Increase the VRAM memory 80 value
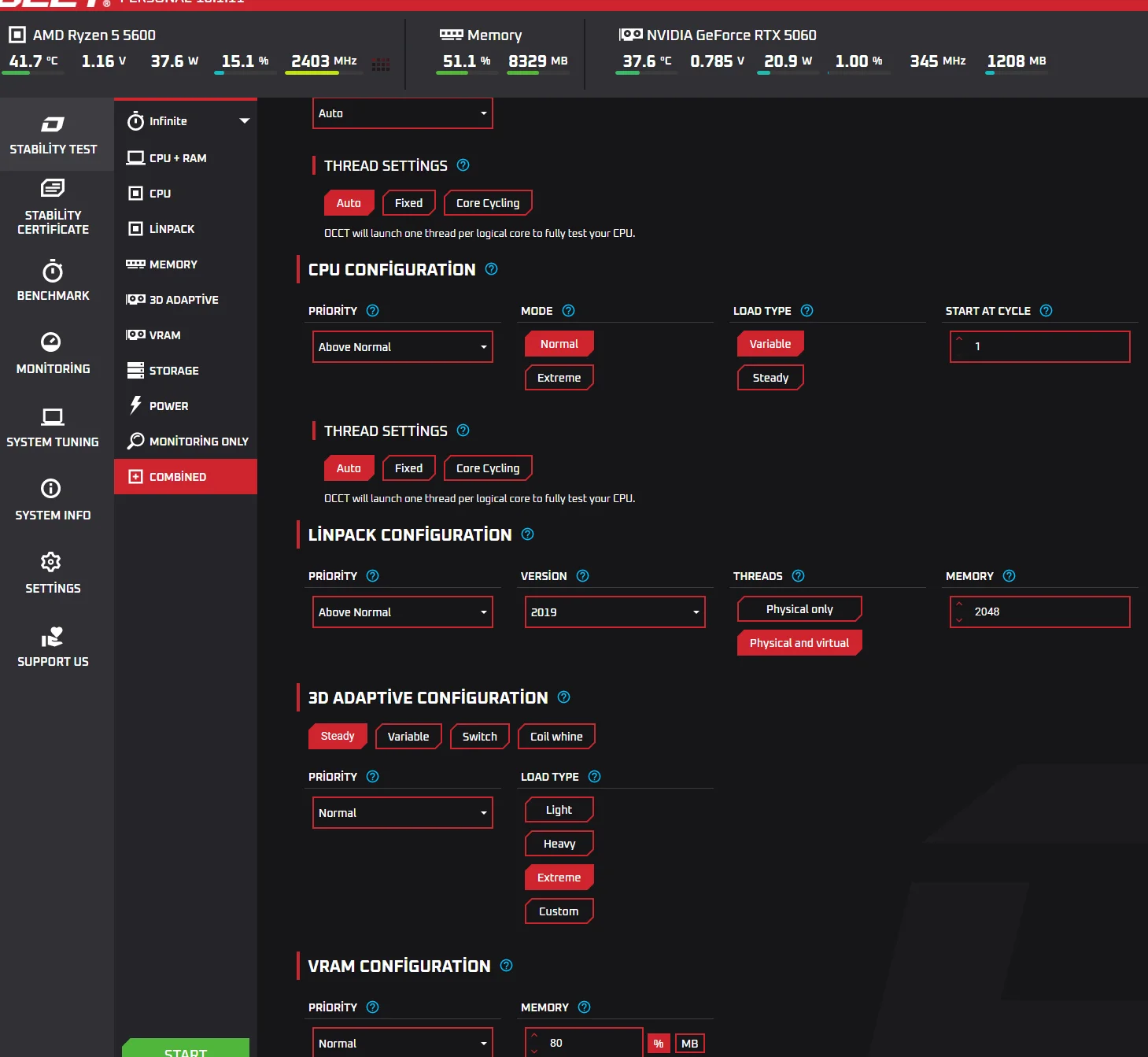Screen dimensions: 1148x1057 [534, 1035]
